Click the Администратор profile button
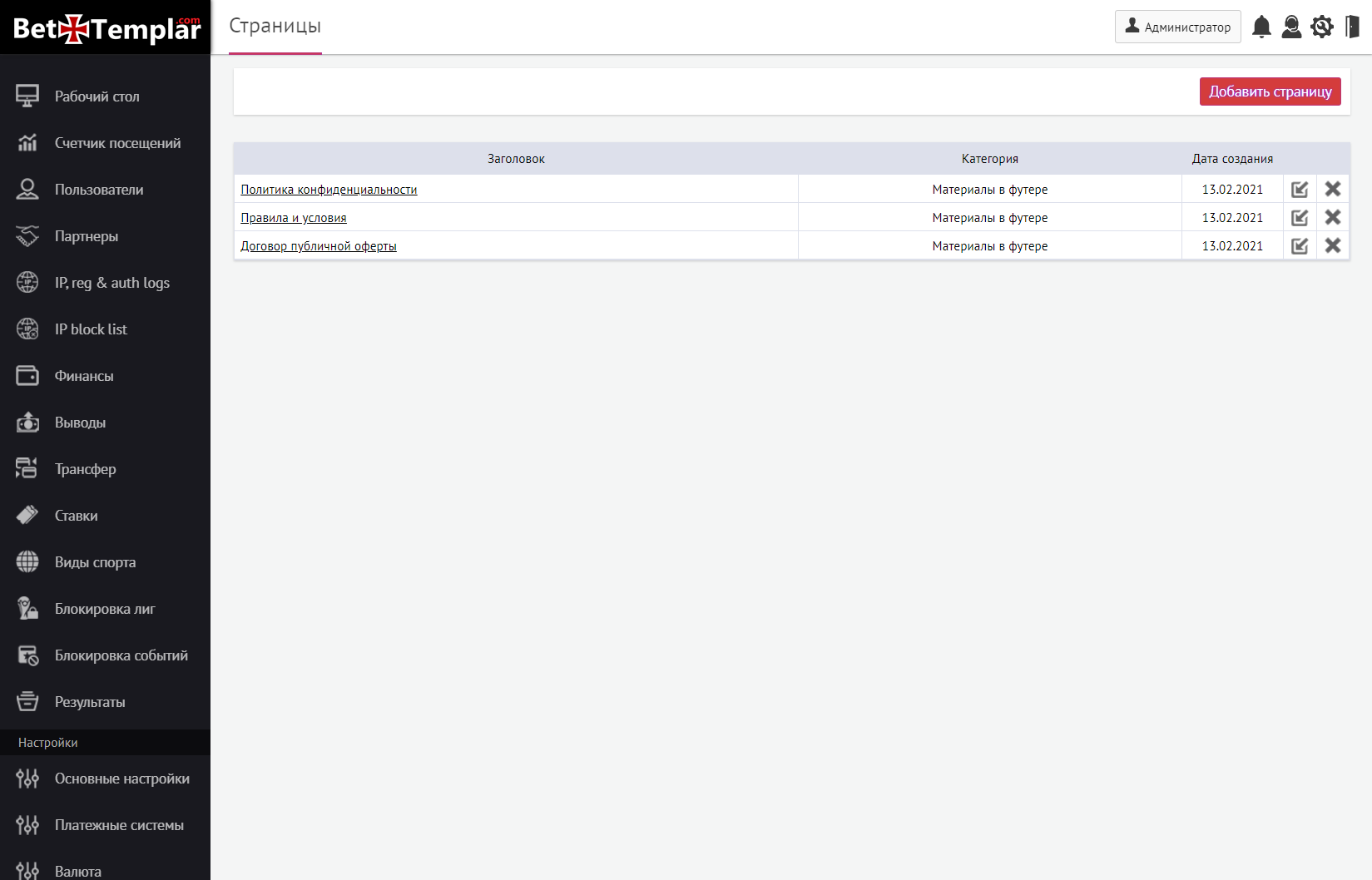Image resolution: width=1372 pixels, height=880 pixels. [x=1177, y=27]
